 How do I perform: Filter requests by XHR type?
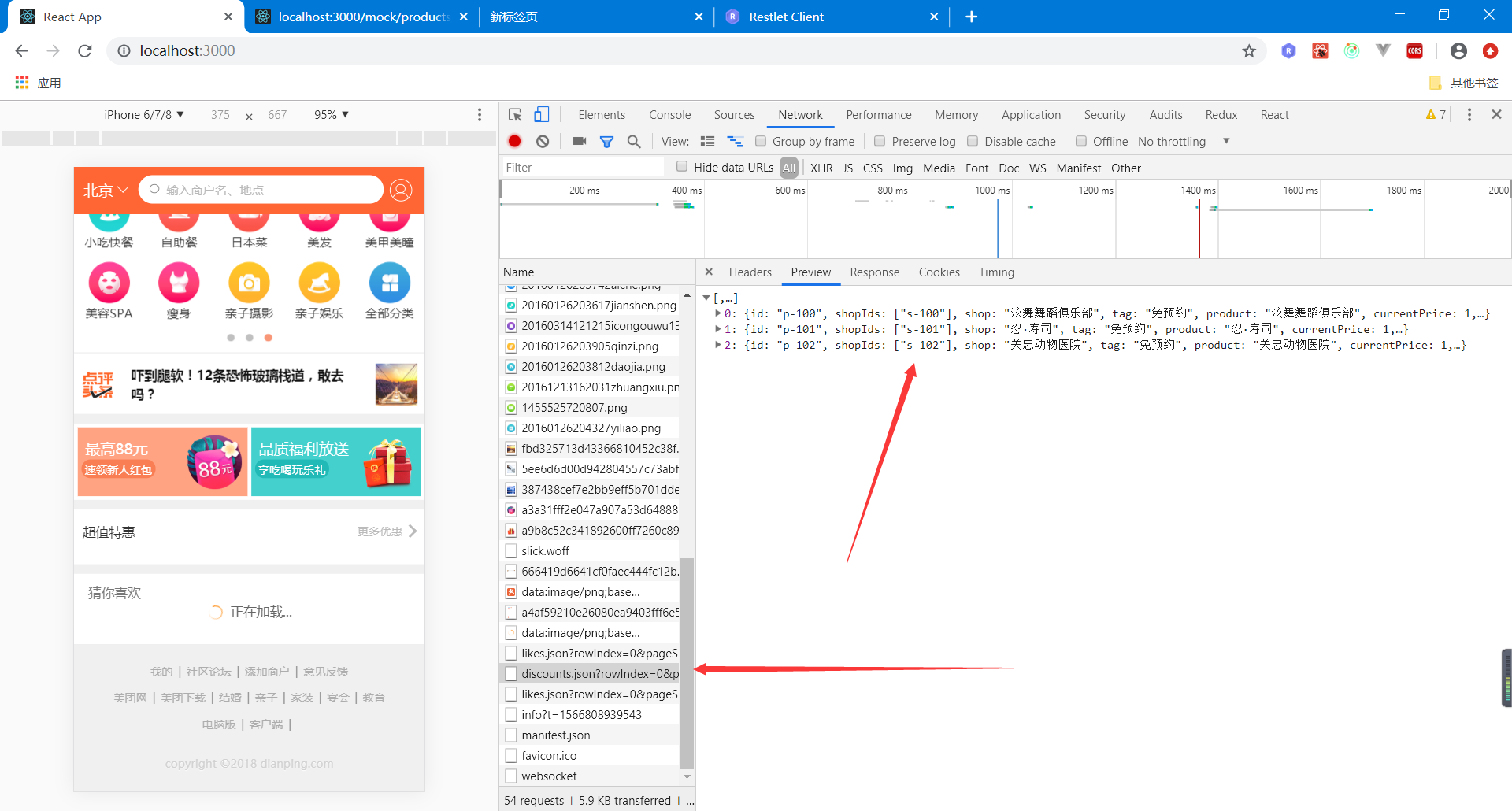[821, 168]
